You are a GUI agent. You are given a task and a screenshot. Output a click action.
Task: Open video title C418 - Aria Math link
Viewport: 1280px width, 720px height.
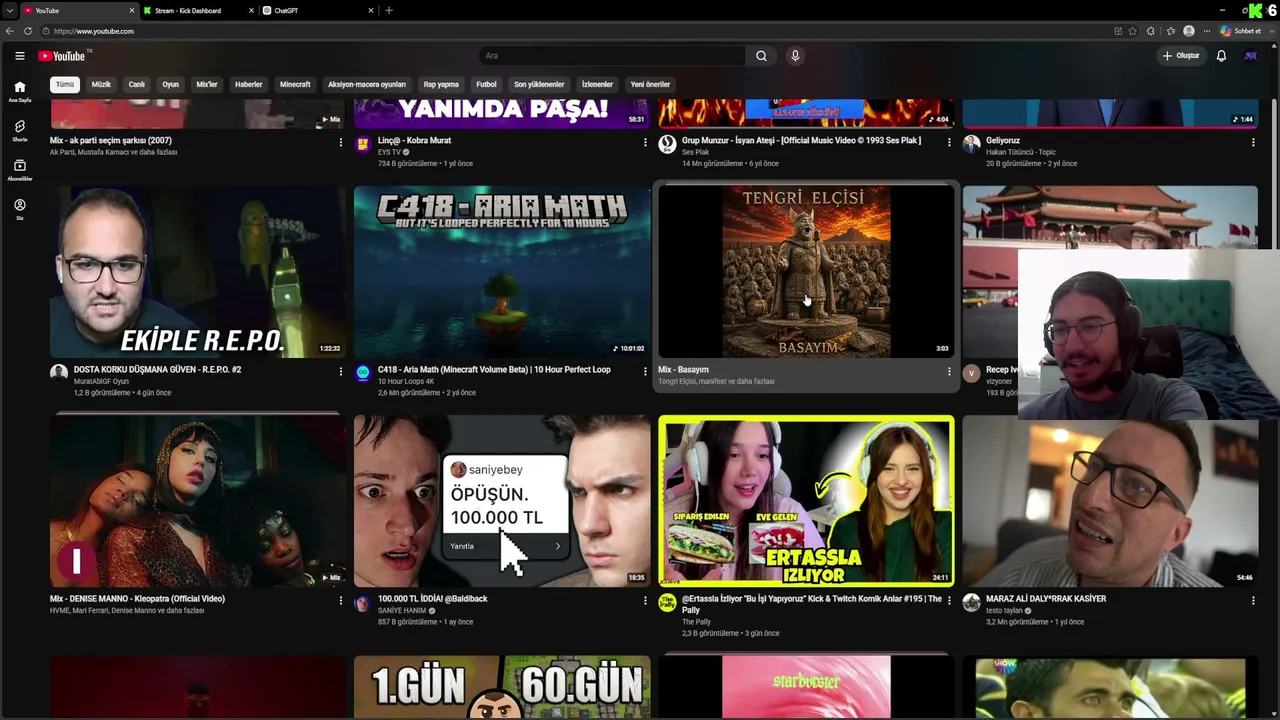(x=494, y=370)
